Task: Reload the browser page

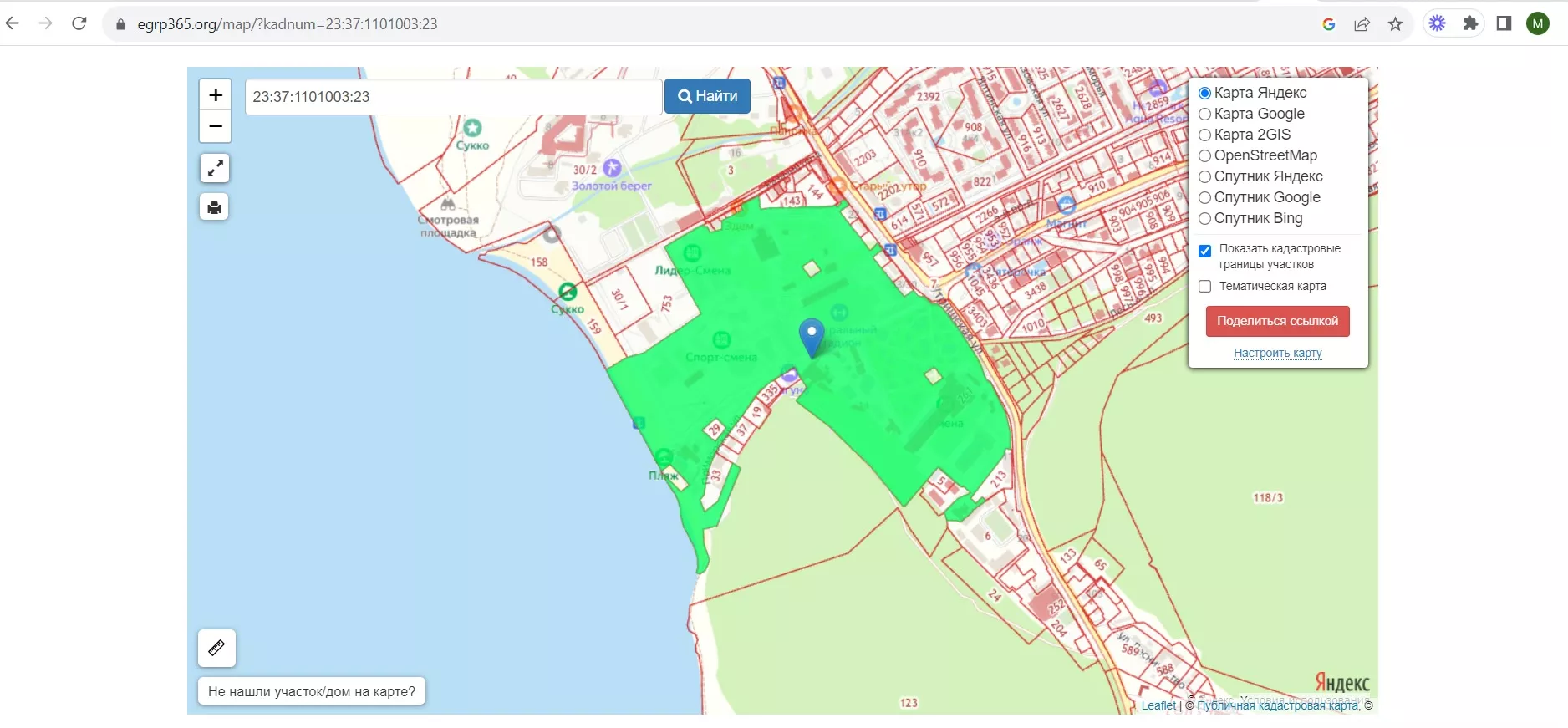Action: (79, 23)
